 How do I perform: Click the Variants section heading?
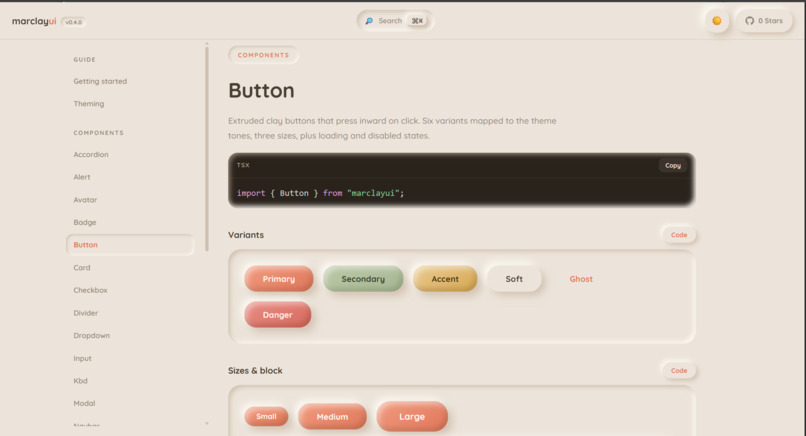(246, 235)
